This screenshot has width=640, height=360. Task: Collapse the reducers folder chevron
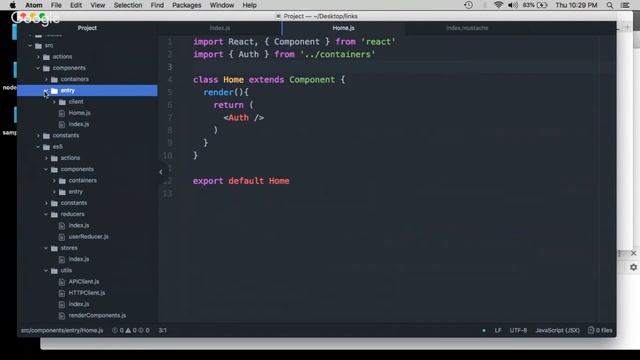(x=46, y=214)
